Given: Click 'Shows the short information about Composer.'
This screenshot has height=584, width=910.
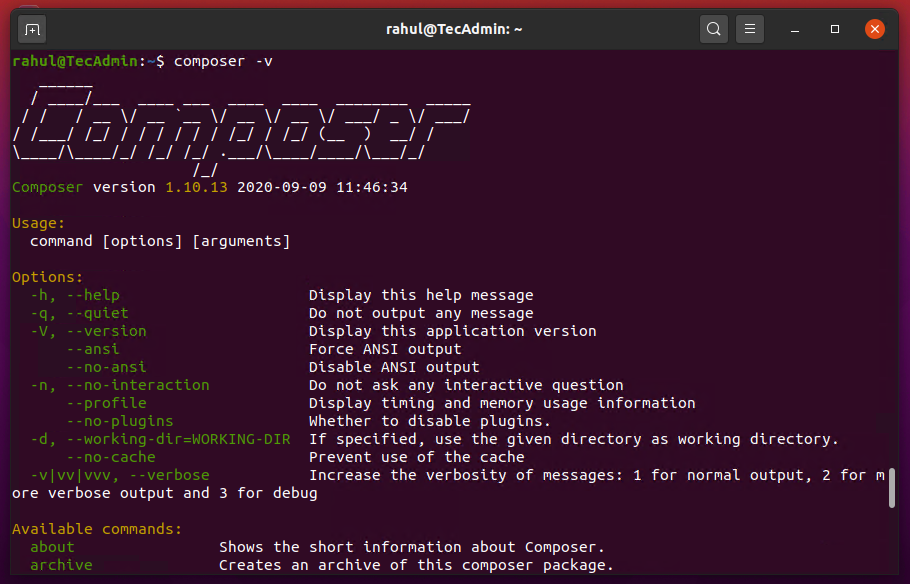Looking at the screenshot, I should click(x=412, y=547).
